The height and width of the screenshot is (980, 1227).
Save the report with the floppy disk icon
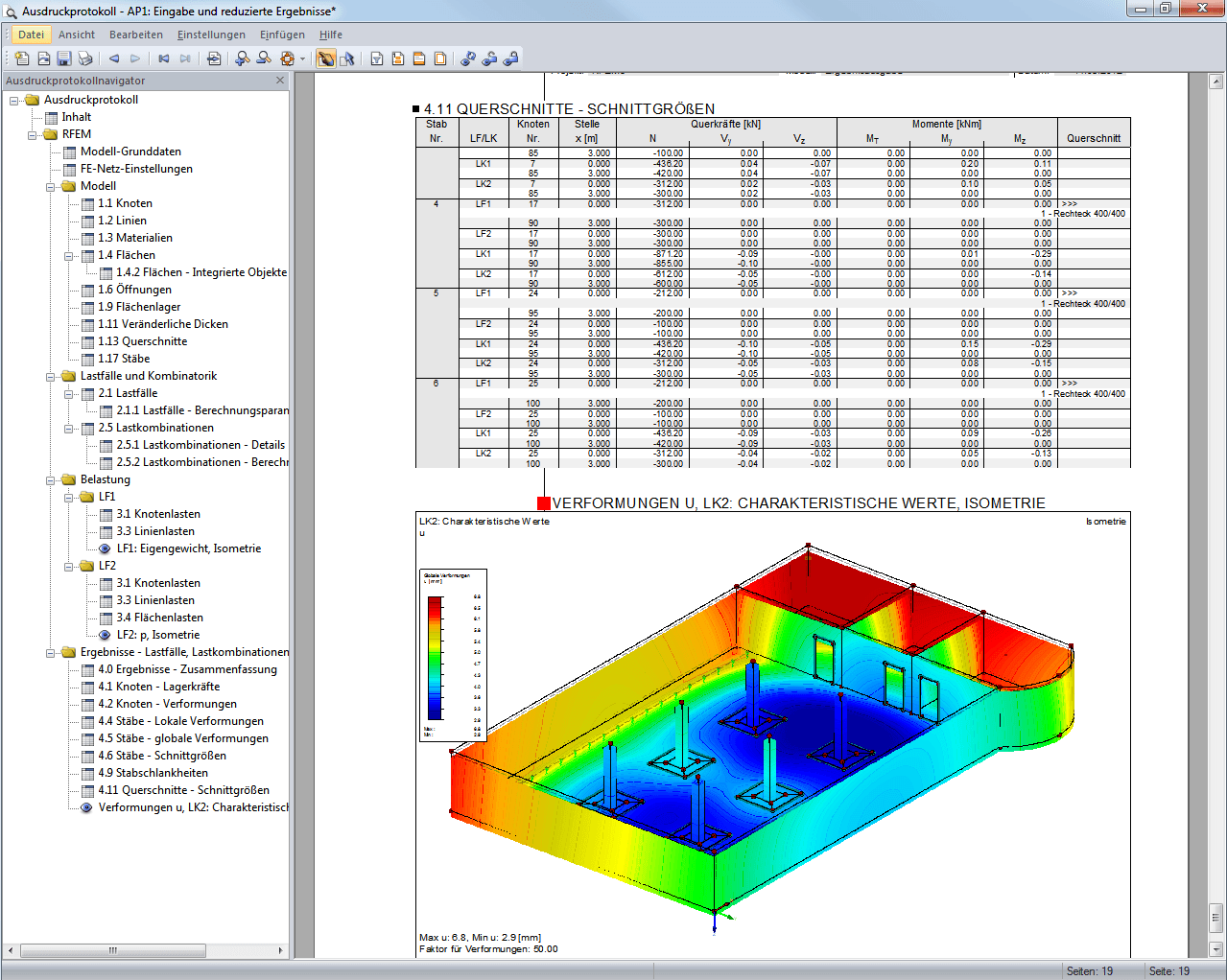pyautogui.click(x=64, y=58)
